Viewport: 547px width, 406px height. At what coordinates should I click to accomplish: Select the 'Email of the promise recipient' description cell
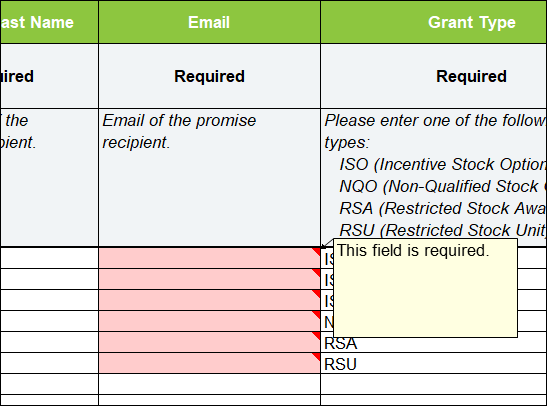click(209, 177)
